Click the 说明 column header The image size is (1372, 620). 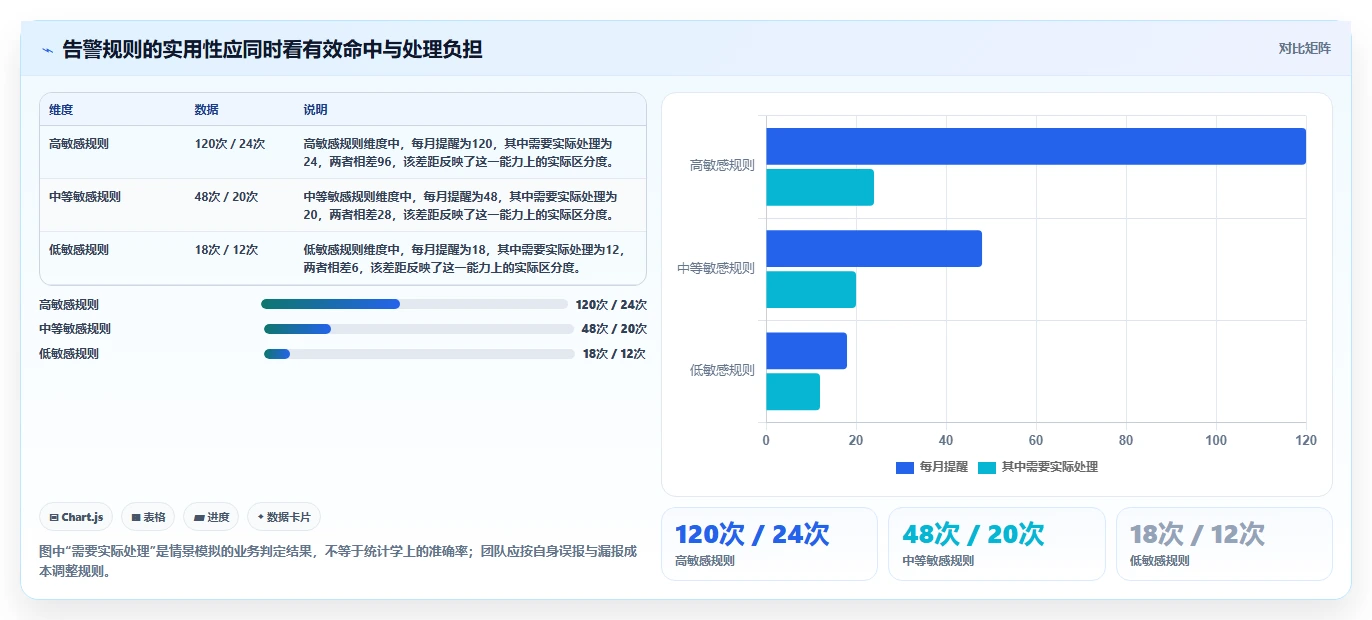pyautogui.click(x=316, y=110)
